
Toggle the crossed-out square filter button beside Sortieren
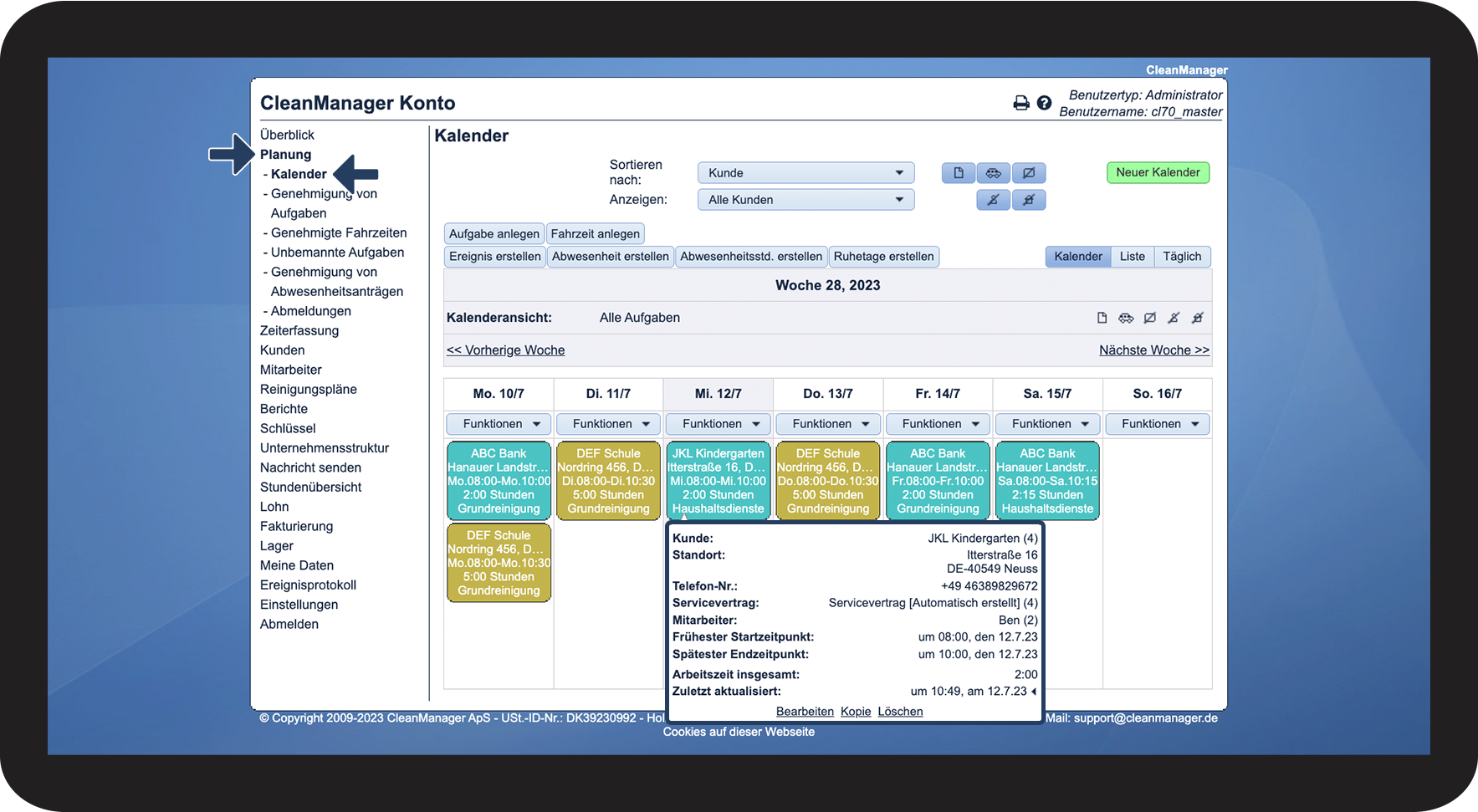[x=1029, y=173]
